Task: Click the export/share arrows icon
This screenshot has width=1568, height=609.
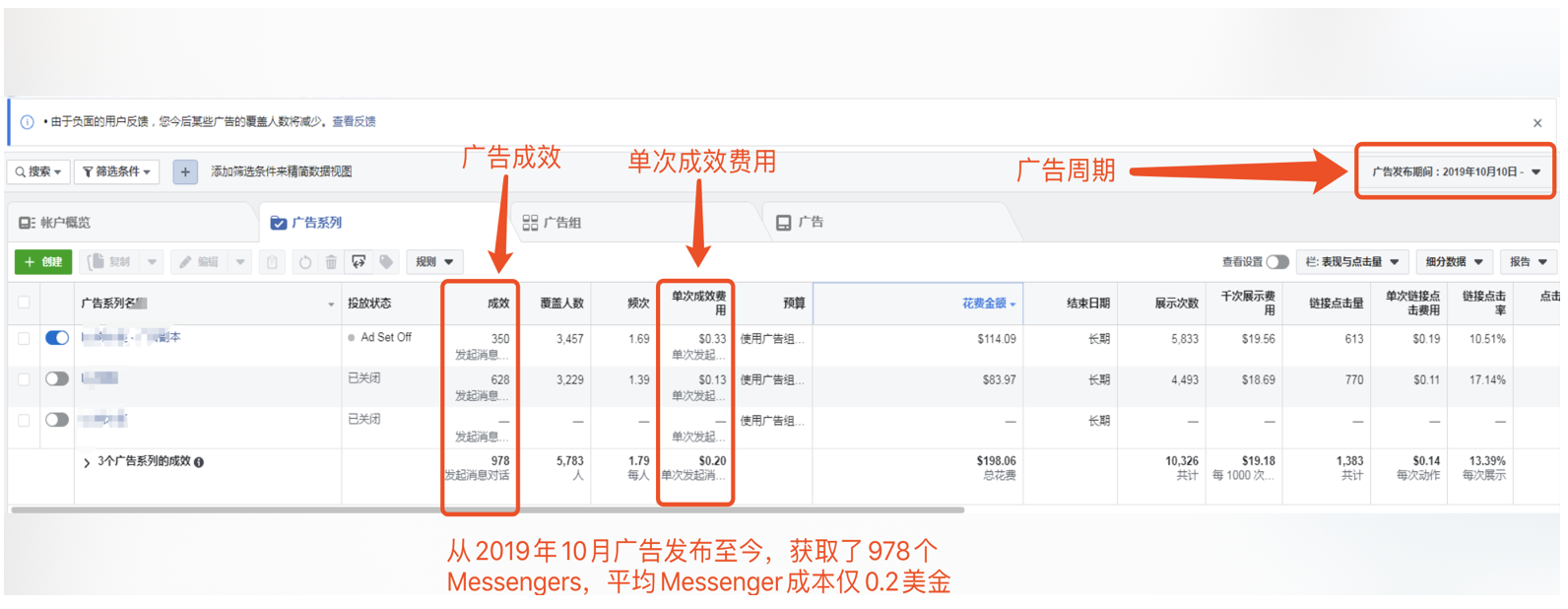Action: [x=359, y=262]
